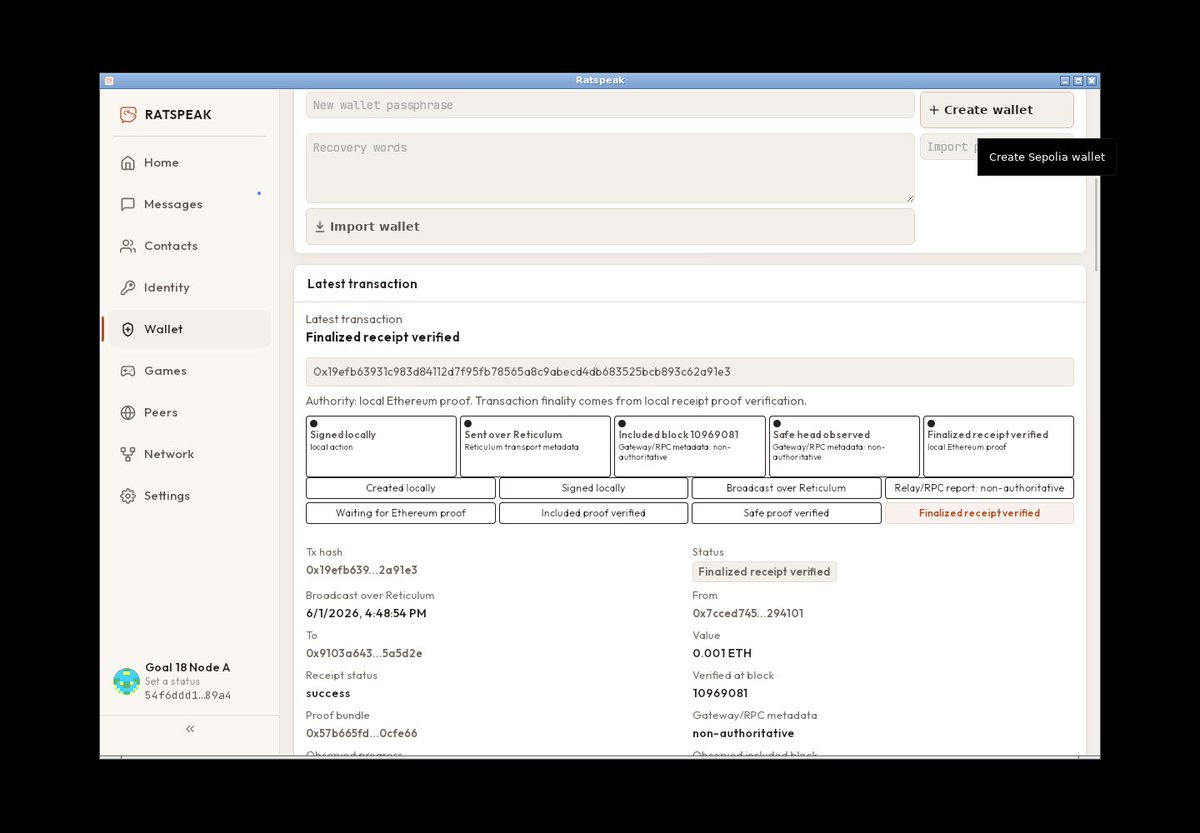Click the Messages speech bubble icon

[x=128, y=204]
